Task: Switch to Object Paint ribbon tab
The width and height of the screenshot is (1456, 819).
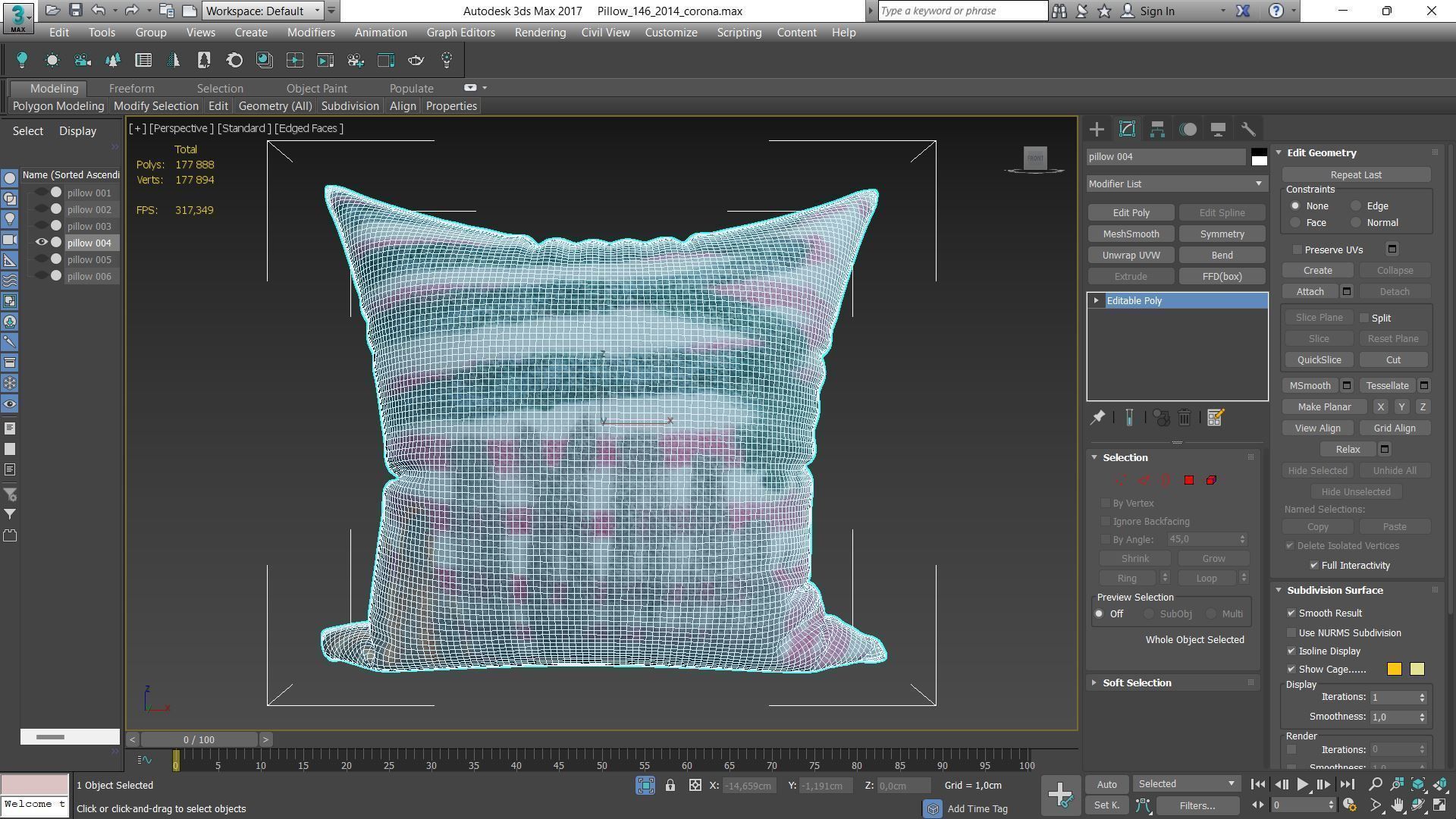Action: pyautogui.click(x=316, y=89)
